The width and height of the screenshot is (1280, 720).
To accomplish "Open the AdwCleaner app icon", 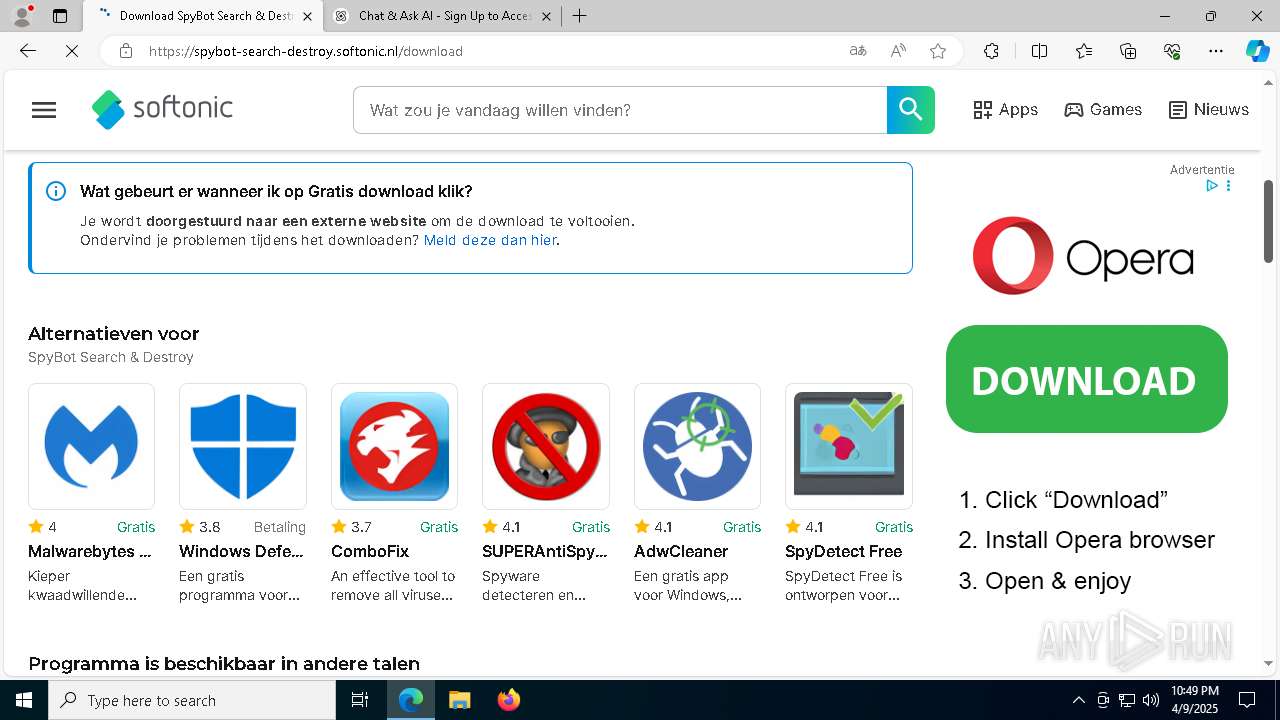I will click(697, 446).
